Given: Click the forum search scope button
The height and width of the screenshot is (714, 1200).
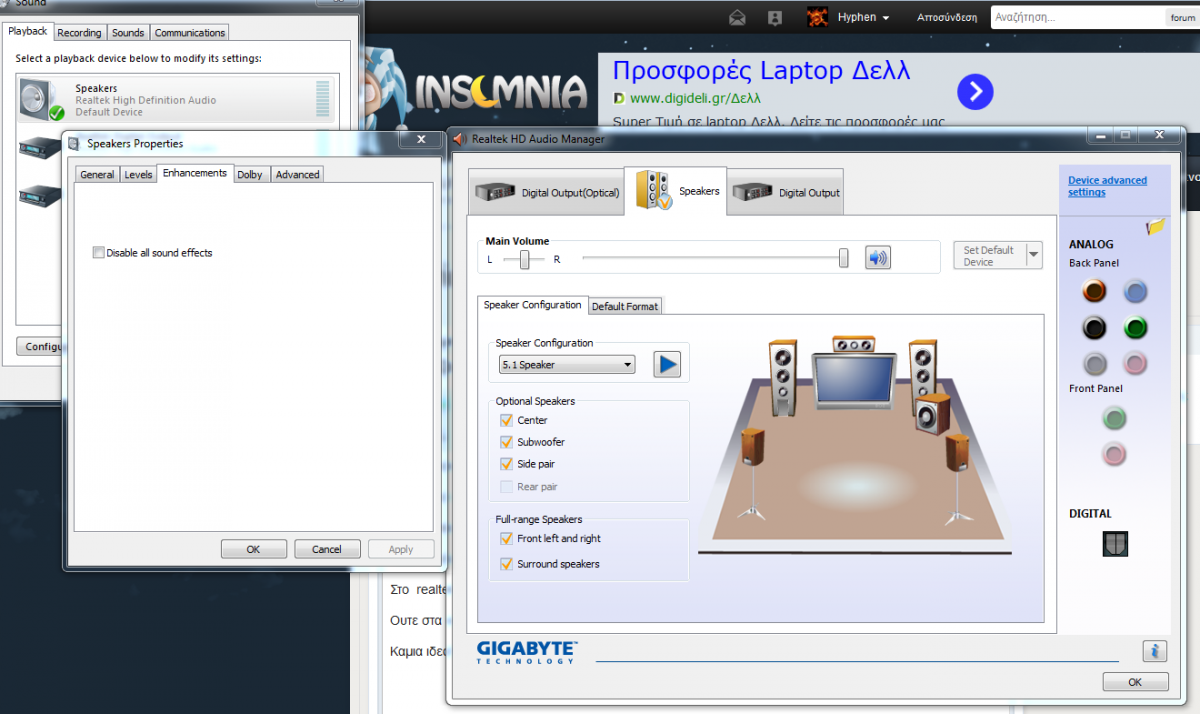Looking at the screenshot, I should point(1182,17).
